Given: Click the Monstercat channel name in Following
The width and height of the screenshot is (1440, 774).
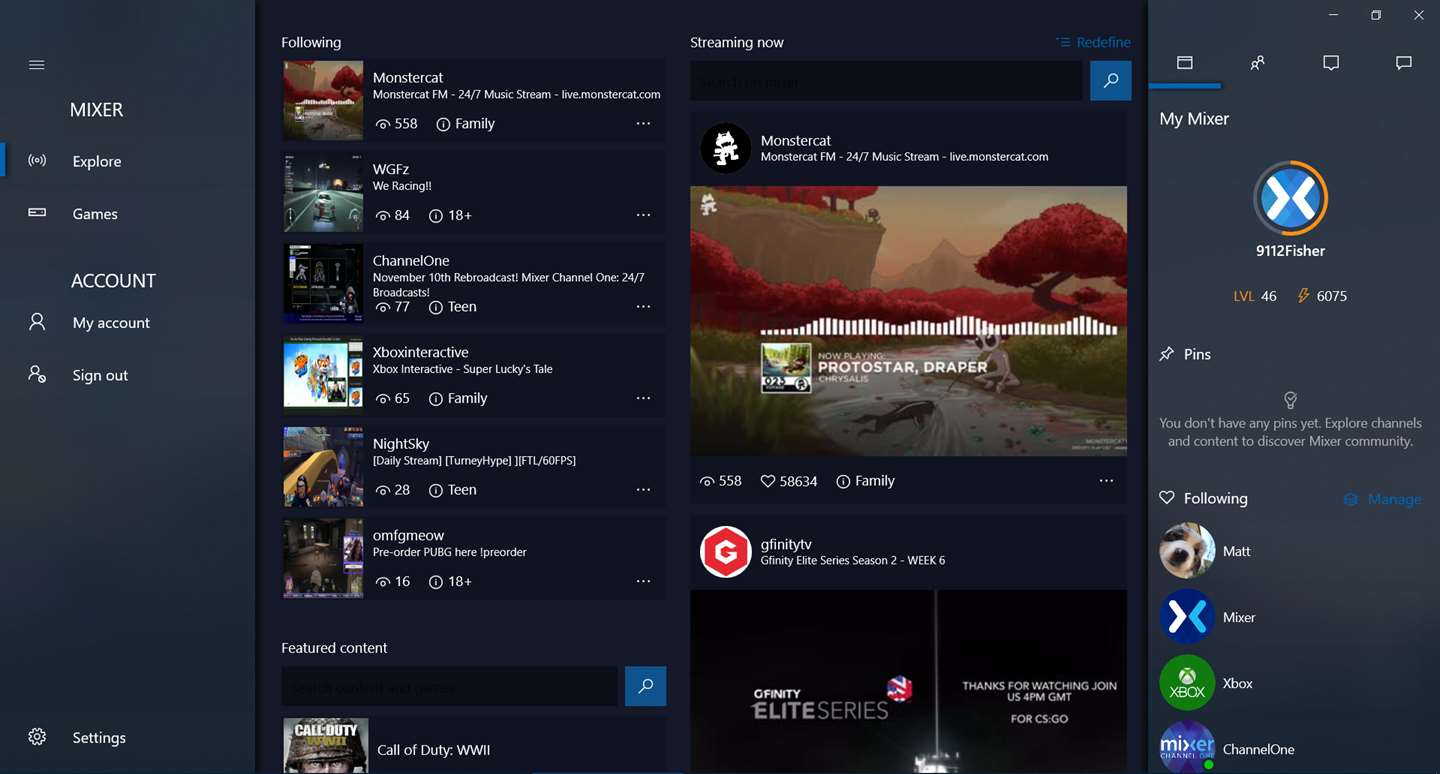Looking at the screenshot, I should point(408,77).
